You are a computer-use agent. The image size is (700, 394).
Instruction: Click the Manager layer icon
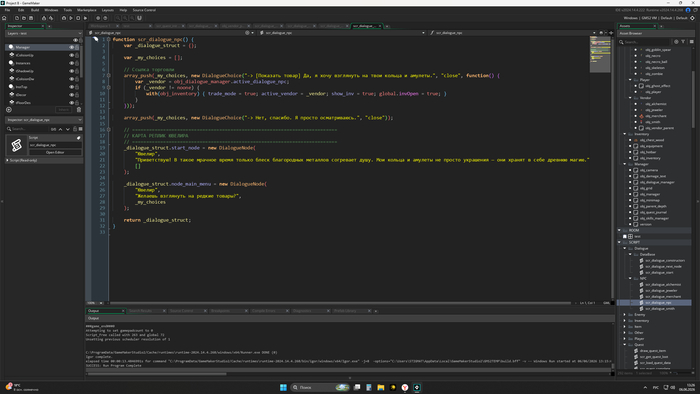coord(12,47)
